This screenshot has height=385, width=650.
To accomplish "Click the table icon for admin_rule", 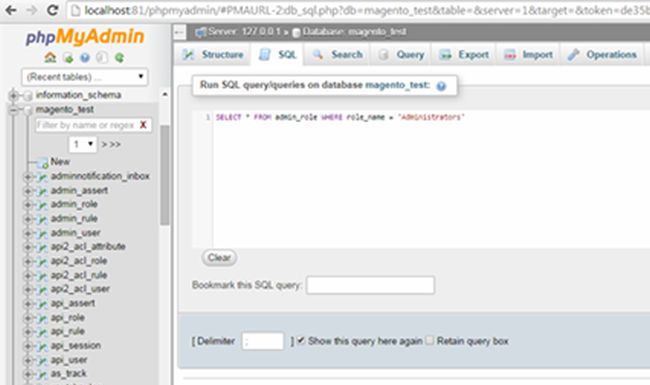I will tap(42, 219).
